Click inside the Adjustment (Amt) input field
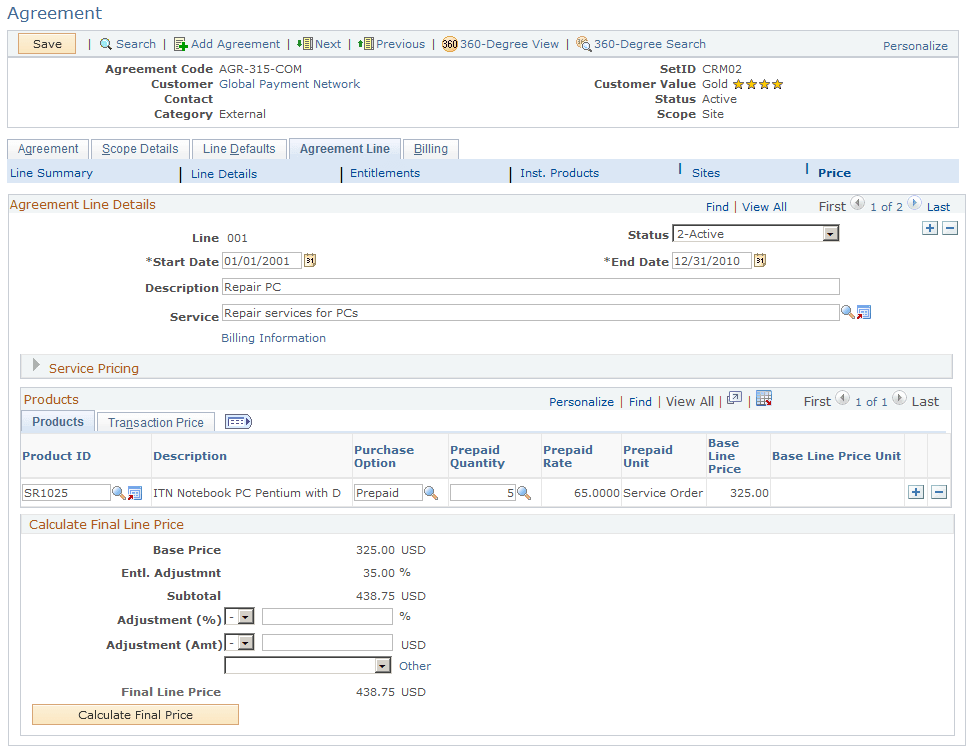This screenshot has height=749, width=972. pyautogui.click(x=326, y=642)
